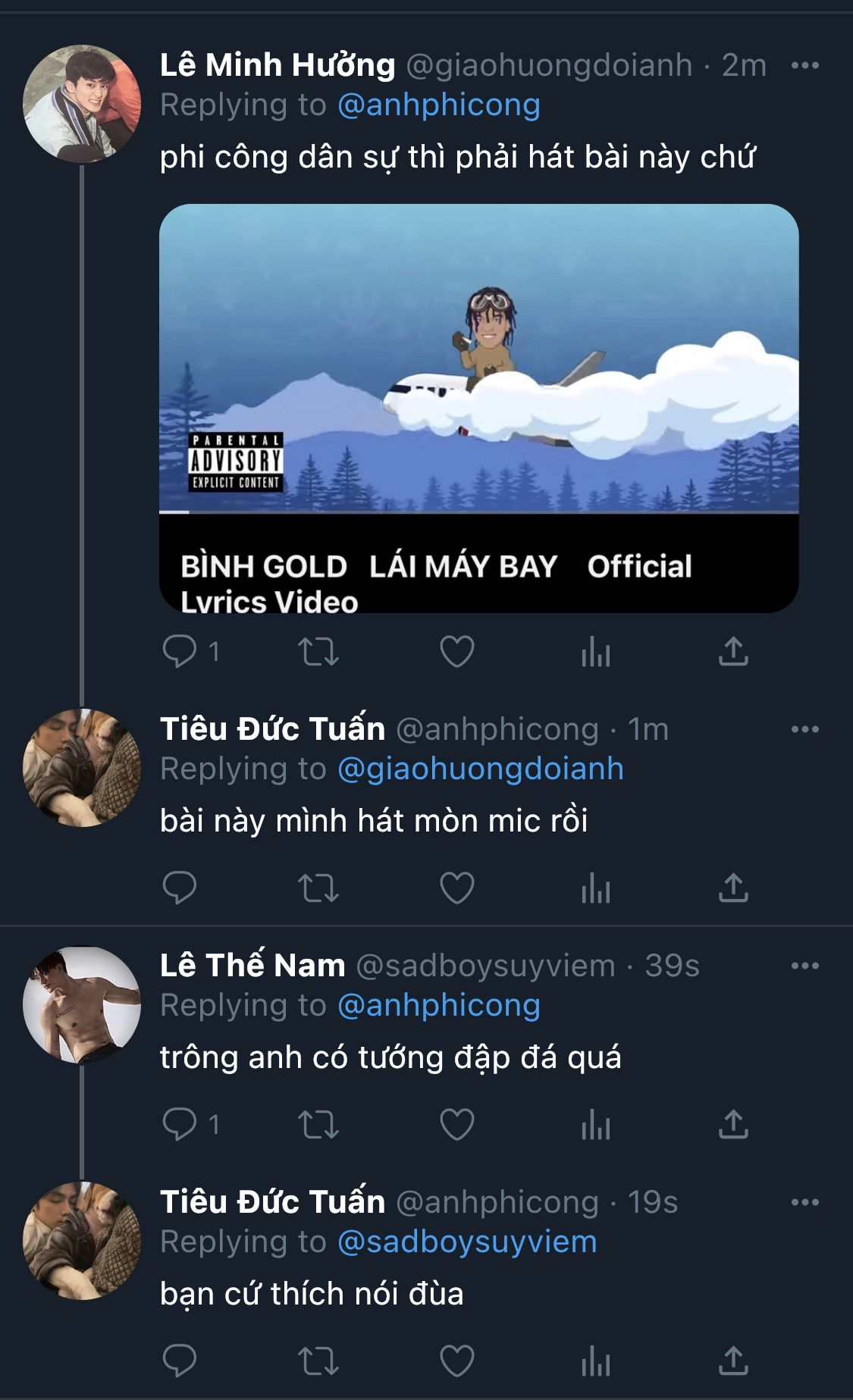Reply to Lê Minh Hưởng's tweet
Viewport: 853px width, 1400px height.
[180, 651]
